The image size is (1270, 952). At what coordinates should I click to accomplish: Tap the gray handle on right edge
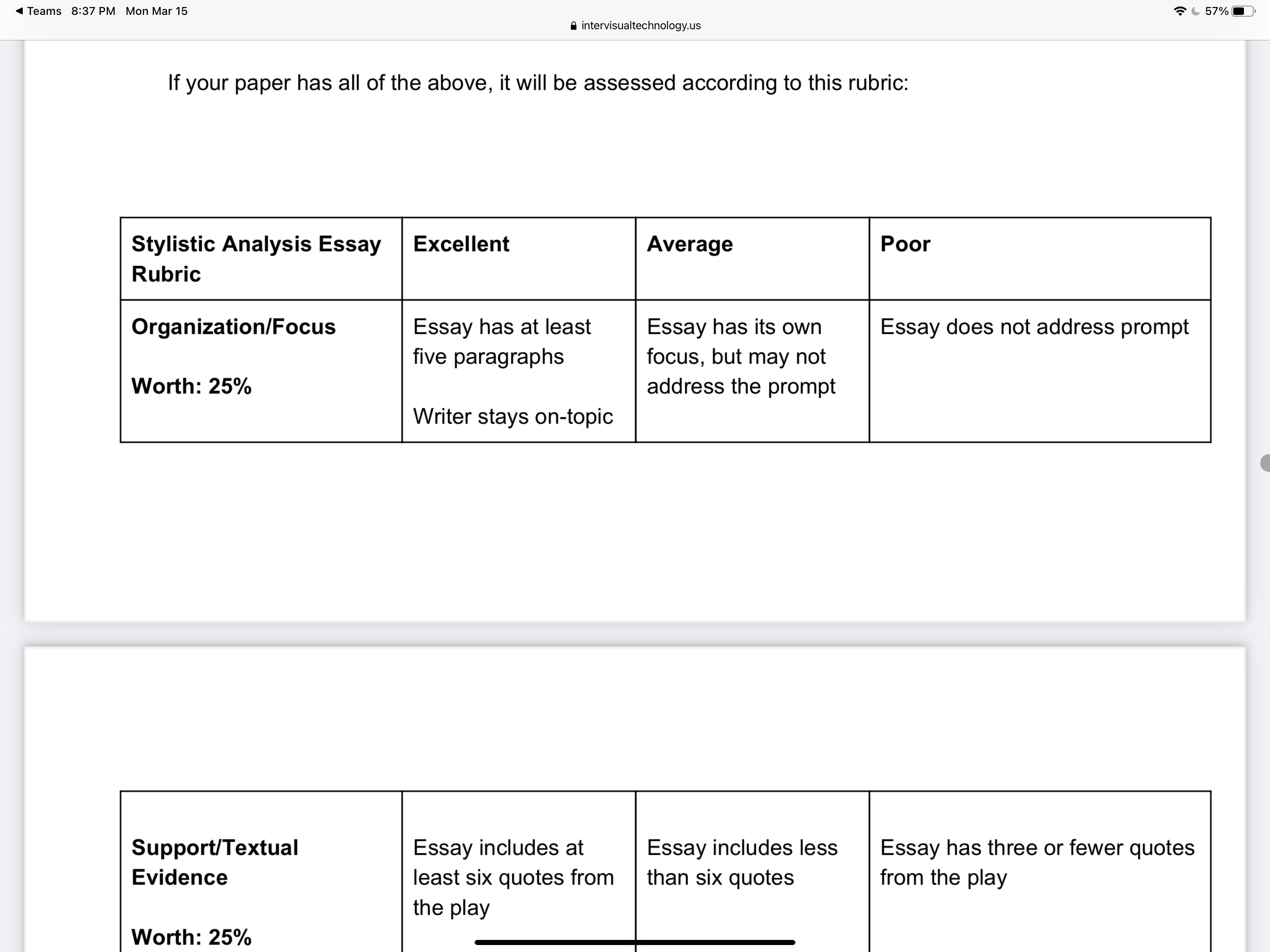coord(1265,463)
